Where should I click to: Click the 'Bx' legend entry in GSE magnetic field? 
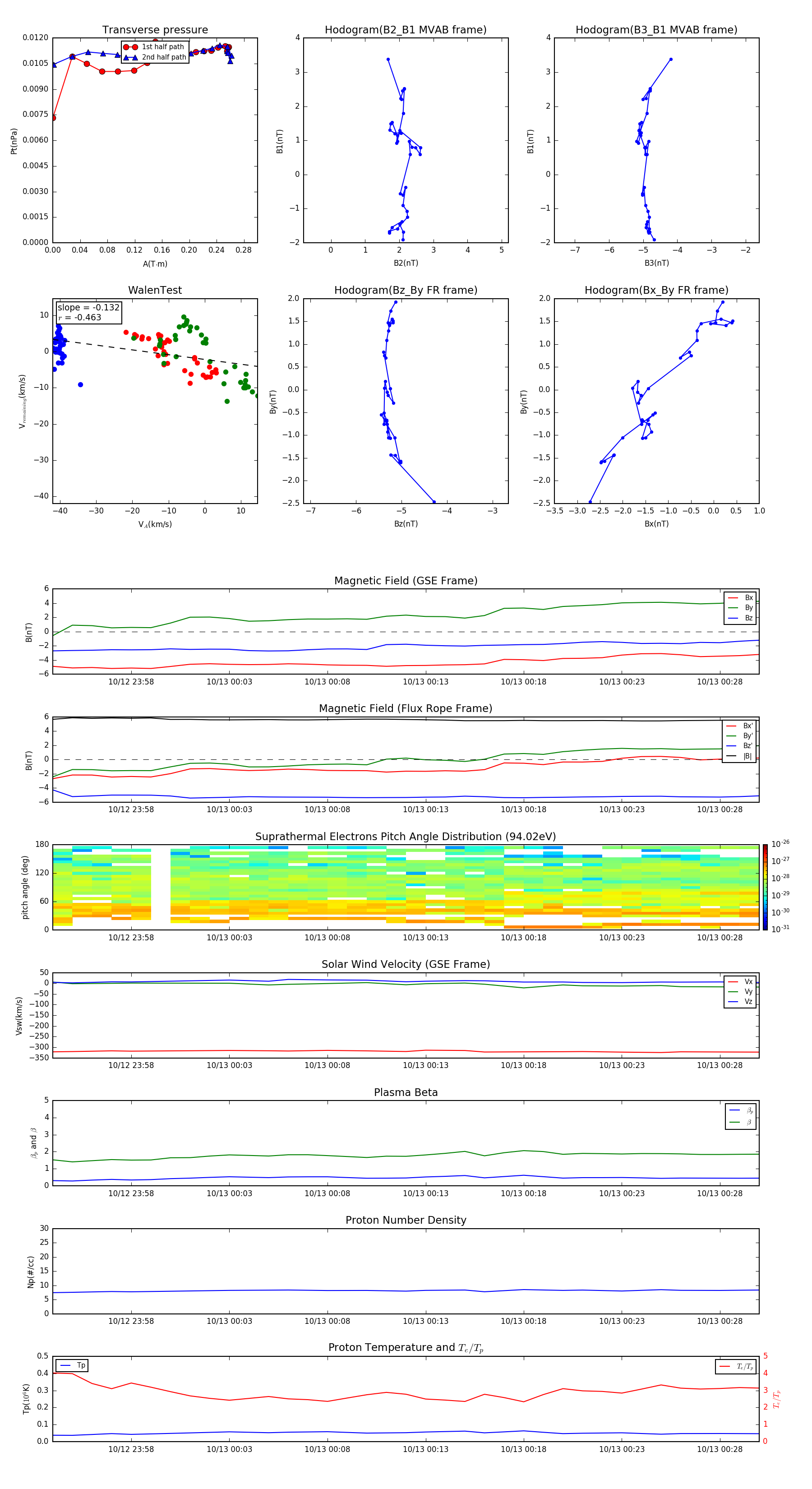click(740, 598)
